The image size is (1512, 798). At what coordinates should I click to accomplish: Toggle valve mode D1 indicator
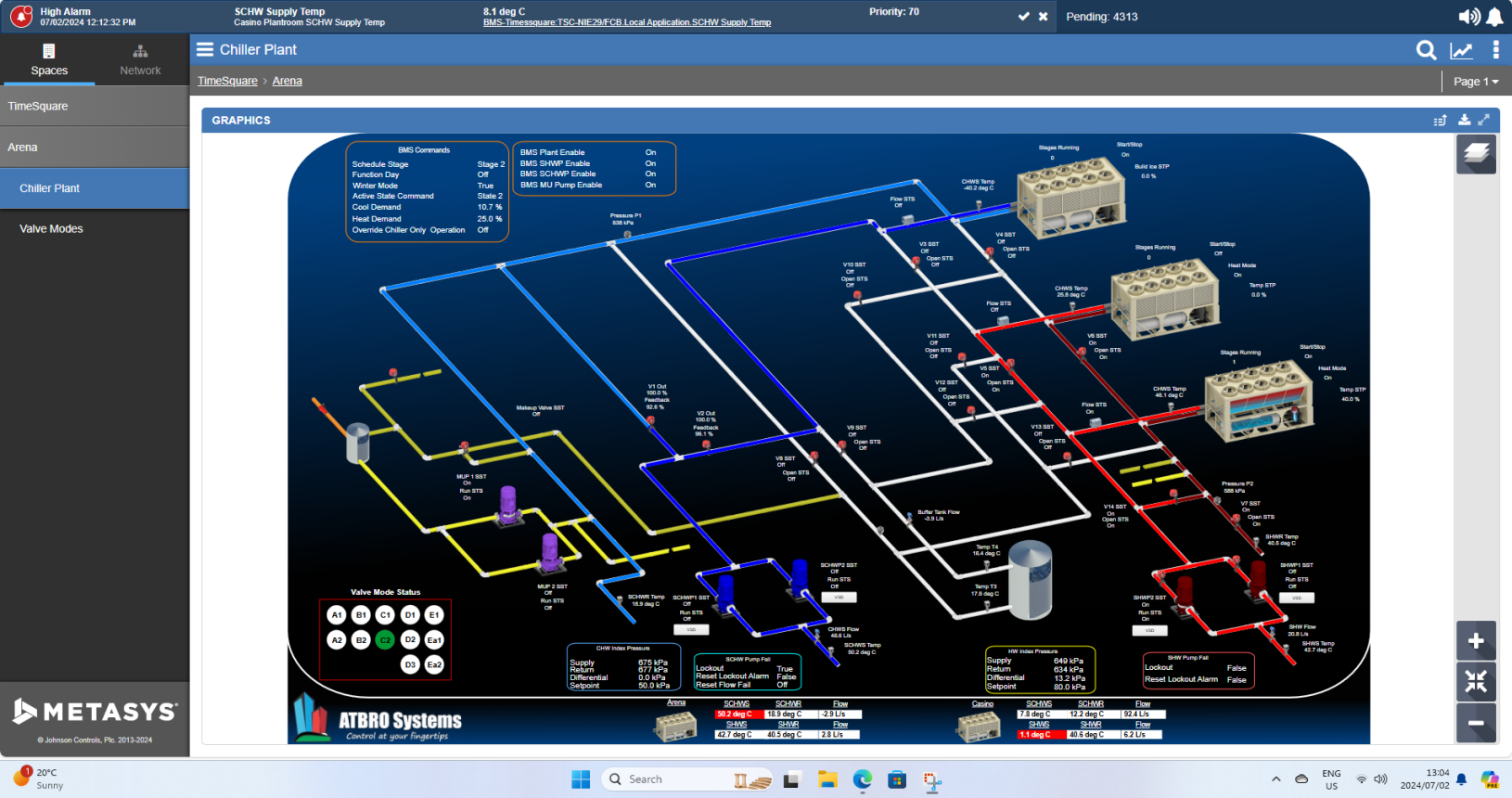410,615
